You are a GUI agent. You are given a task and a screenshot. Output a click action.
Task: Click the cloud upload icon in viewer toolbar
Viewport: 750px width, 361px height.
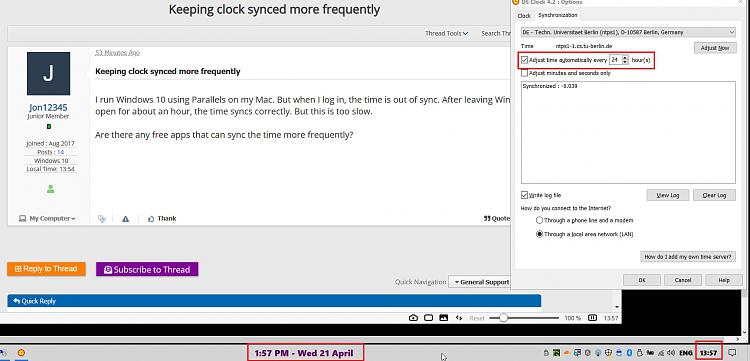click(x=414, y=317)
